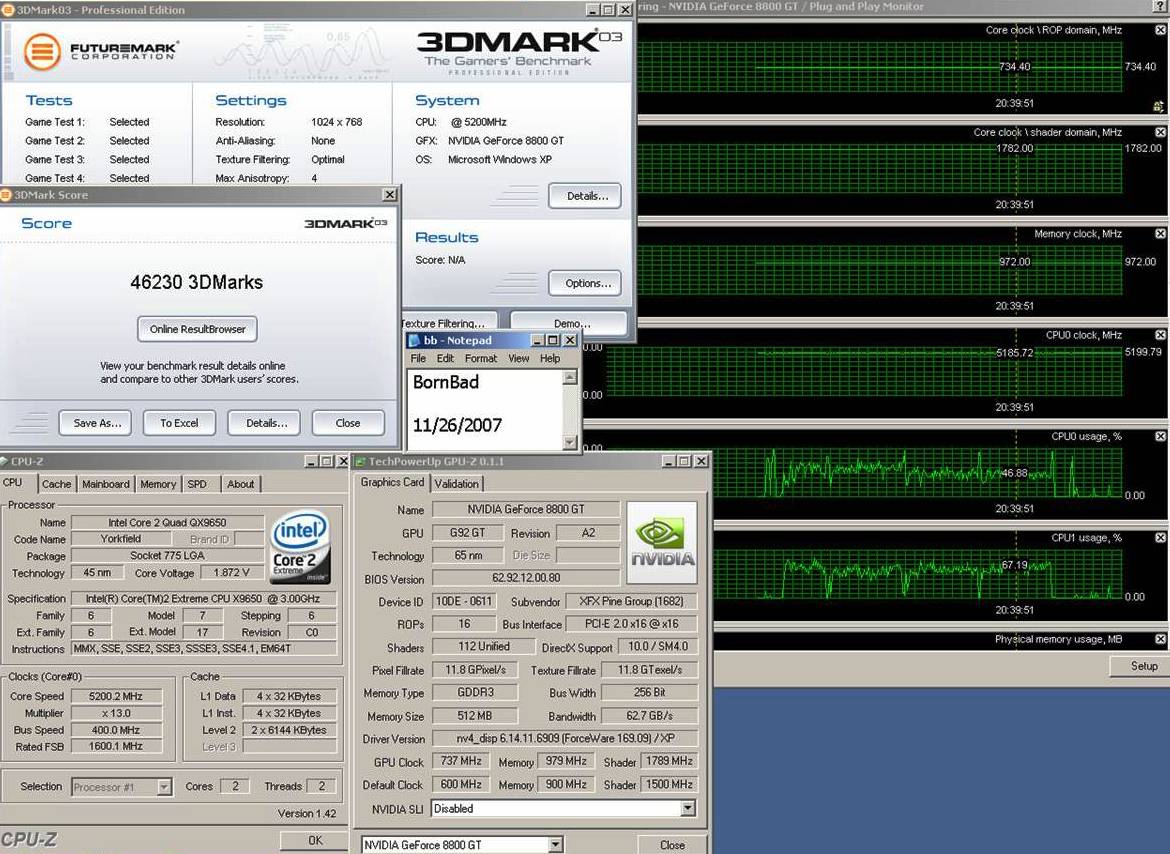Click the Intel Core 2 Extreme logo

300,547
